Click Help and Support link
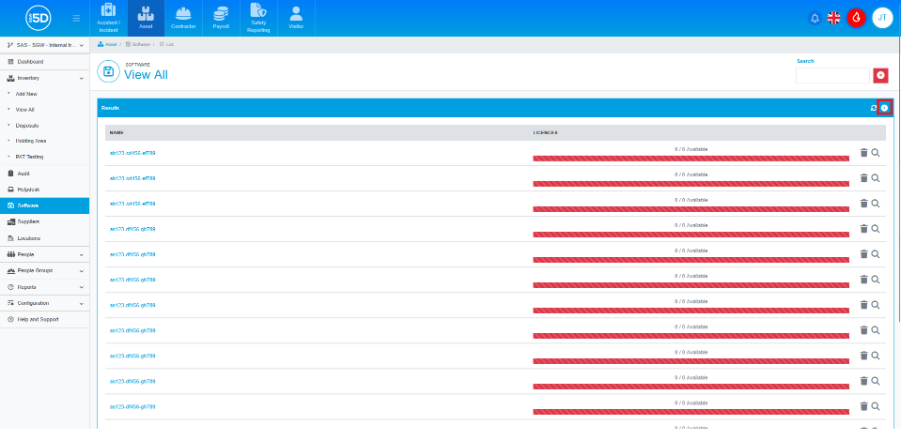This screenshot has width=901, height=429. tap(36, 319)
